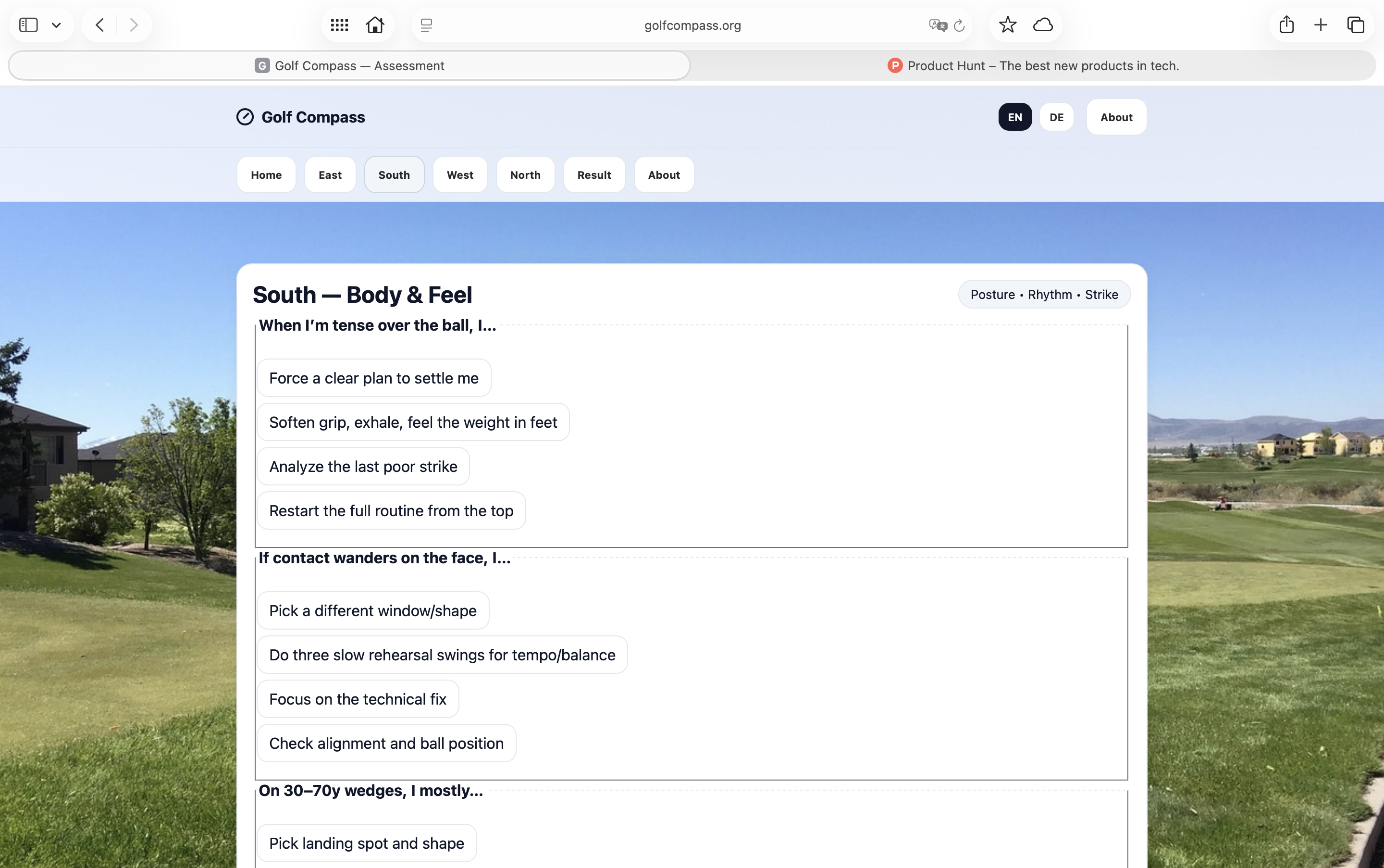Image resolution: width=1384 pixels, height=868 pixels.
Task: Select 'Check alignment and ball position'
Action: [386, 743]
